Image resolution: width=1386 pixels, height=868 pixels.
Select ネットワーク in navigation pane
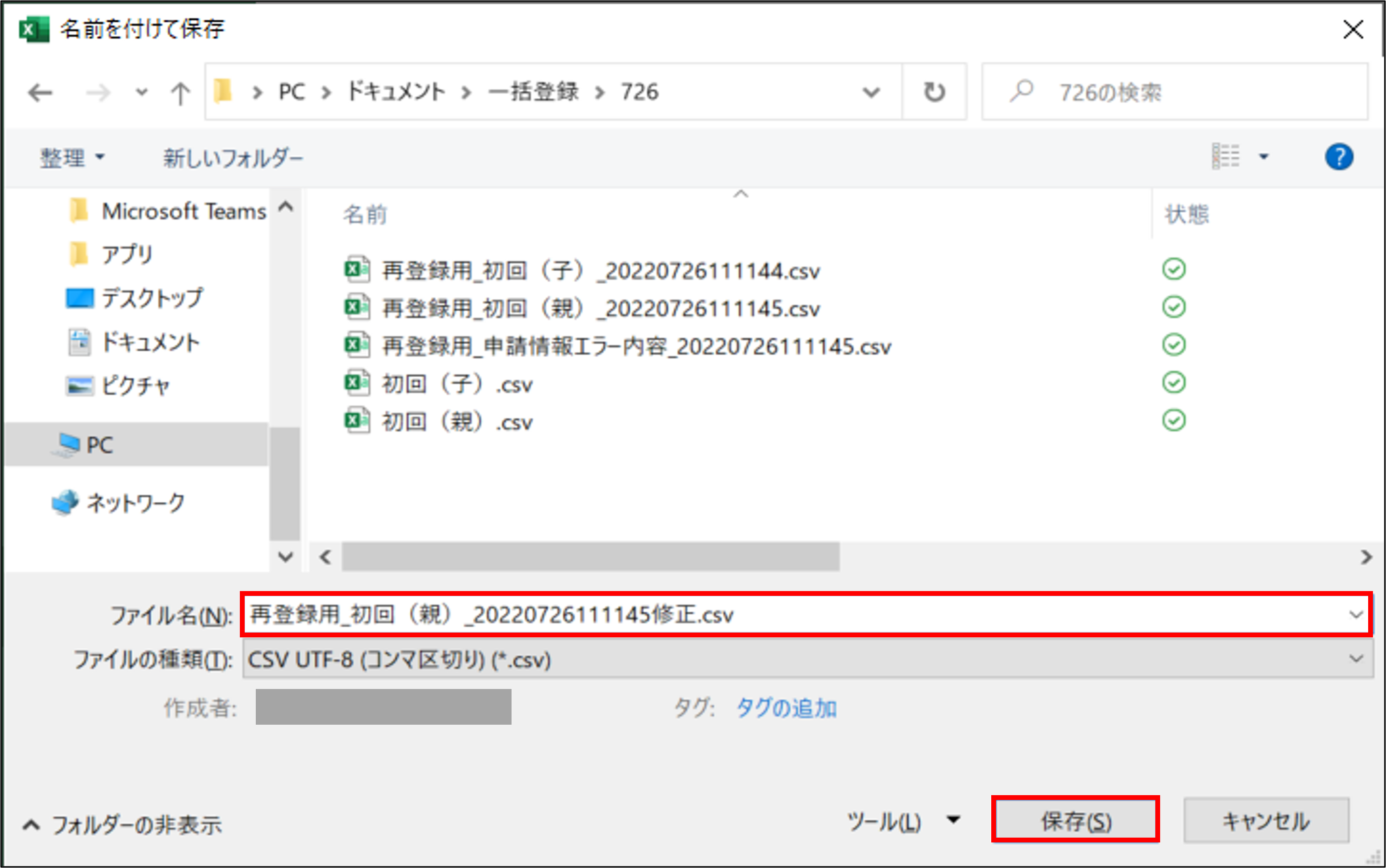coord(136,502)
